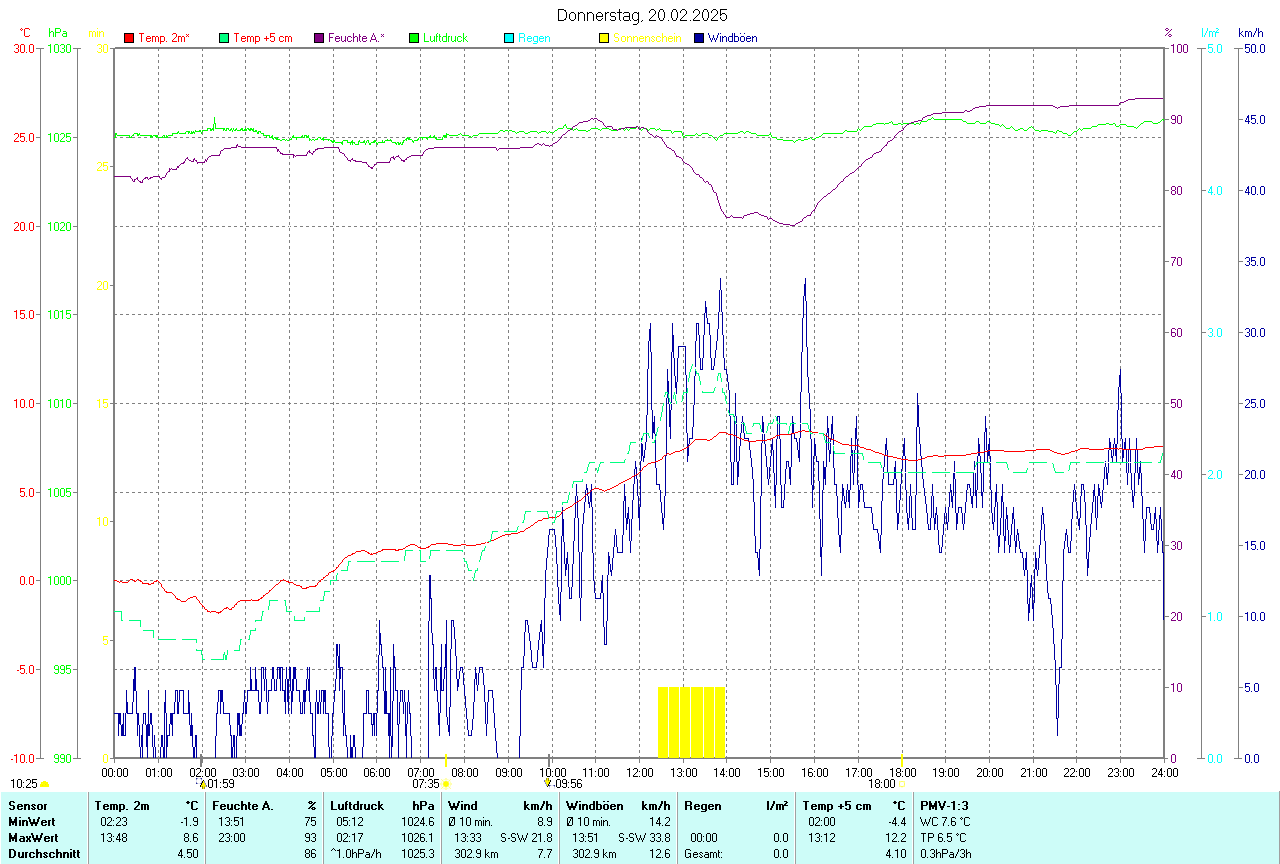Image resolution: width=1280 pixels, height=864 pixels.
Task: Click the 'Feuchte A.' column header in table
Action: coord(243,805)
